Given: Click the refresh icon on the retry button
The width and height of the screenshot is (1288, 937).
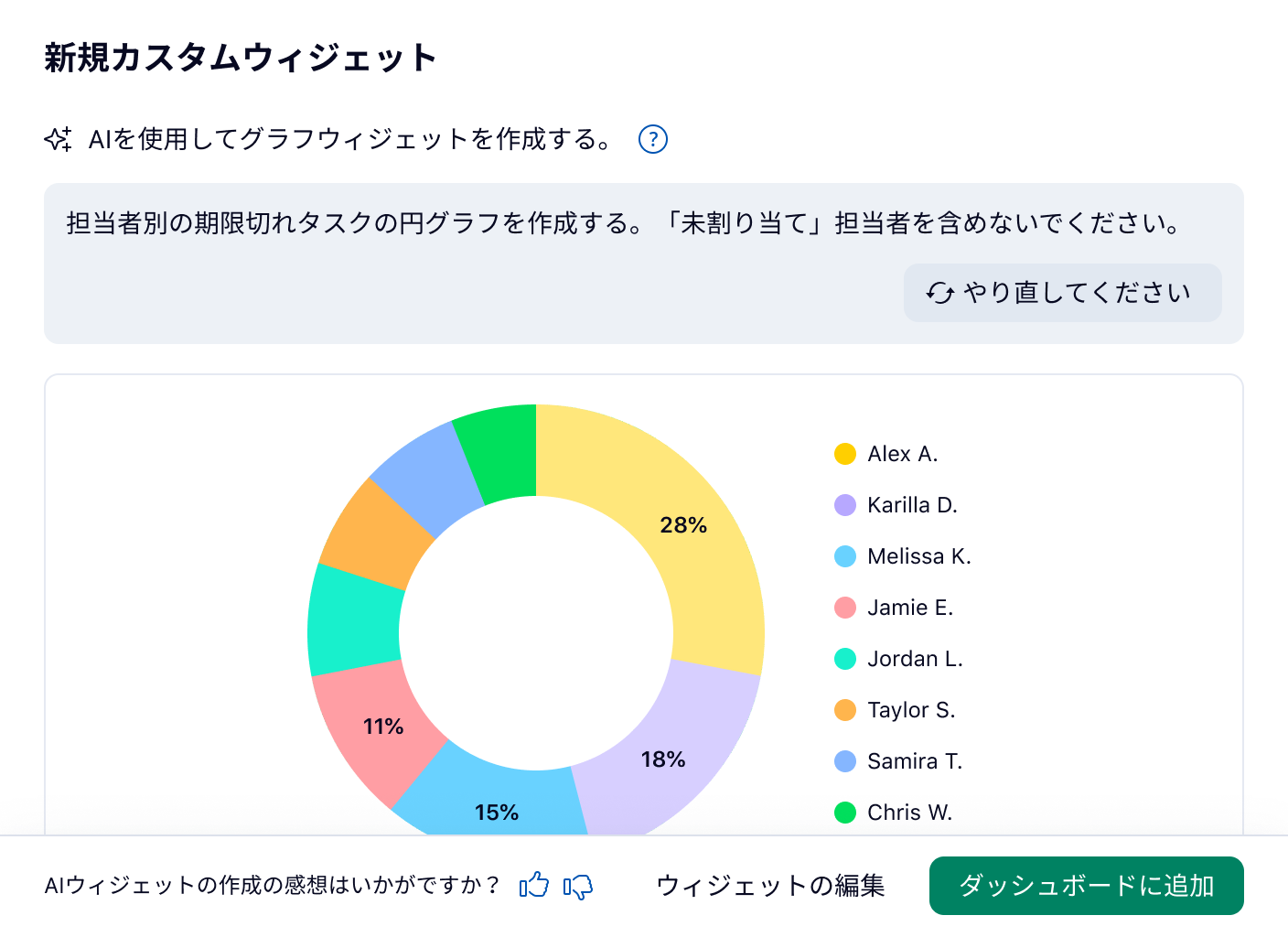Looking at the screenshot, I should 939,293.
